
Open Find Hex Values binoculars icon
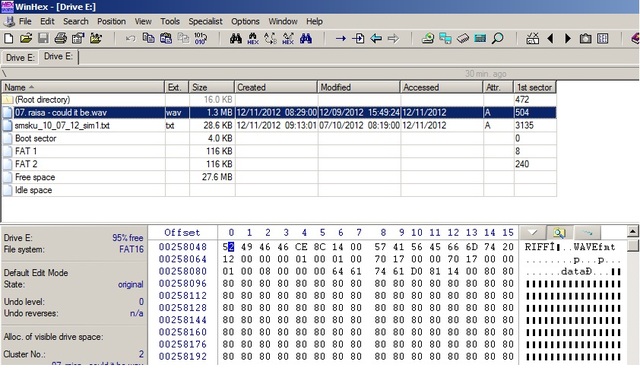(x=253, y=38)
